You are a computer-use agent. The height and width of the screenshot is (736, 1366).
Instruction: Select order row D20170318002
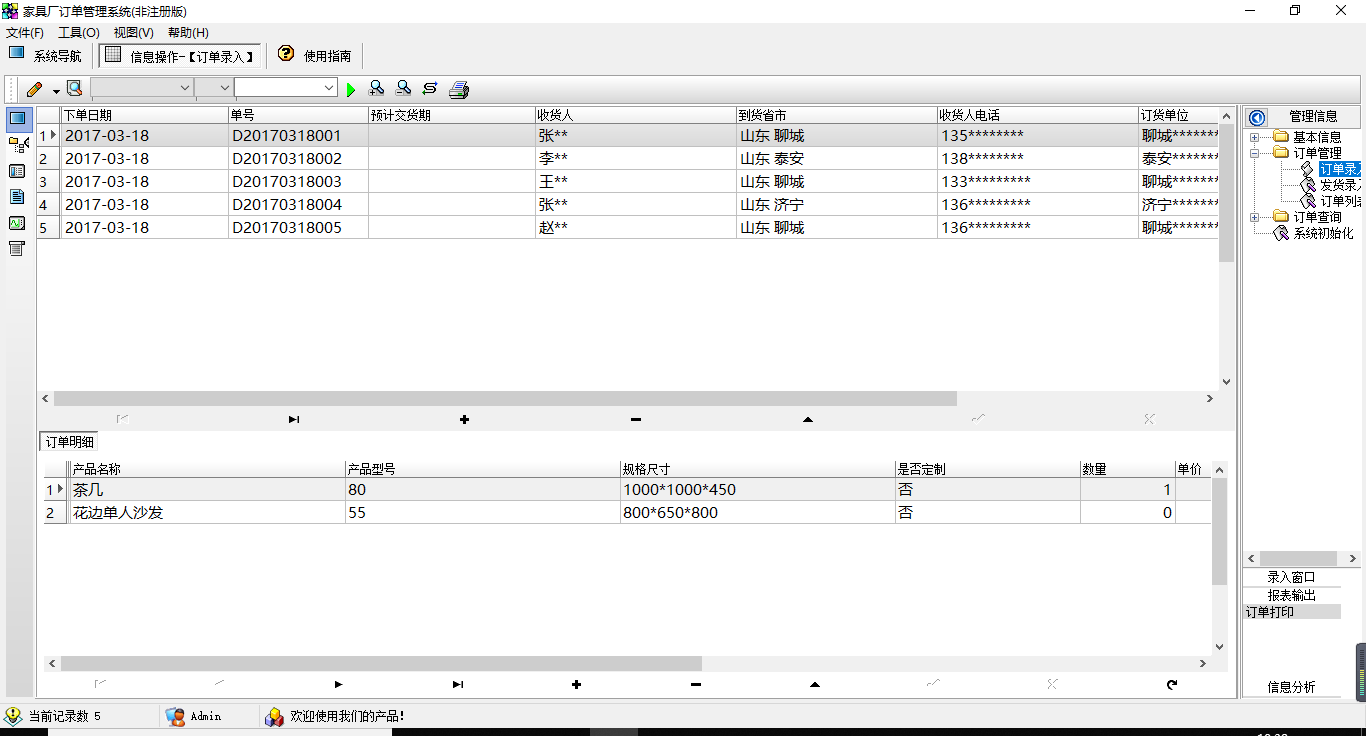(x=628, y=158)
